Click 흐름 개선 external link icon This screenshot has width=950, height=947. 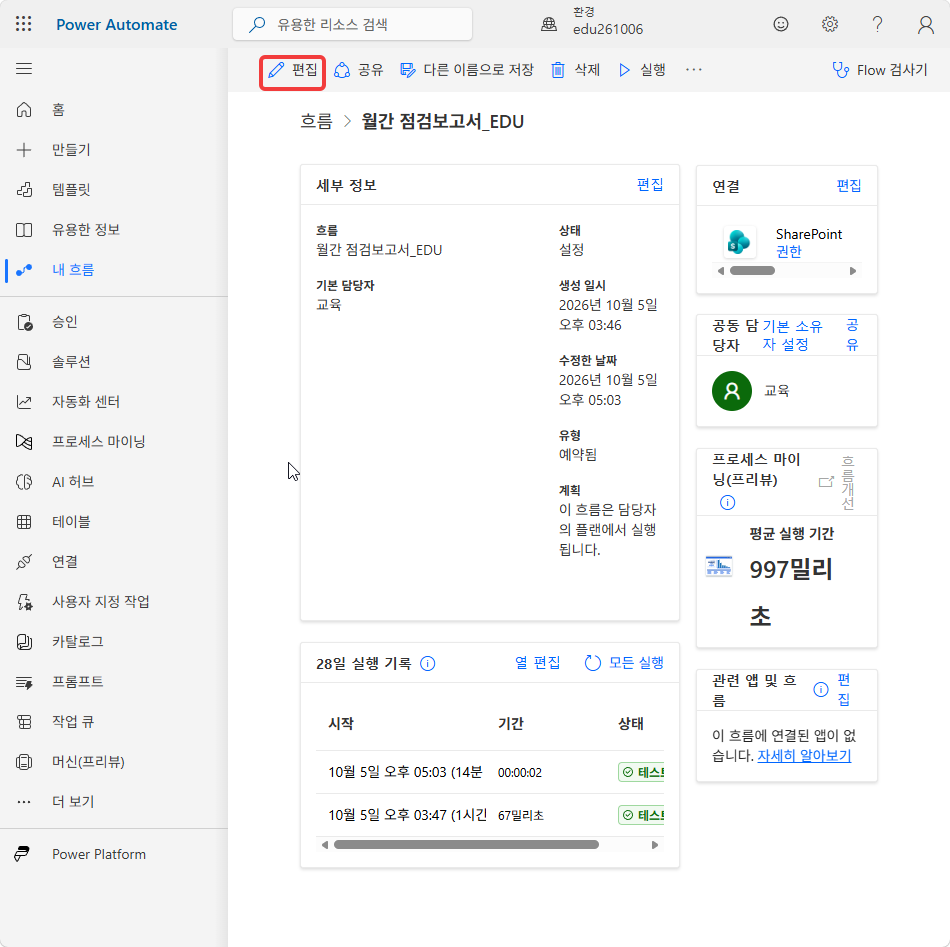pyautogui.click(x=826, y=482)
